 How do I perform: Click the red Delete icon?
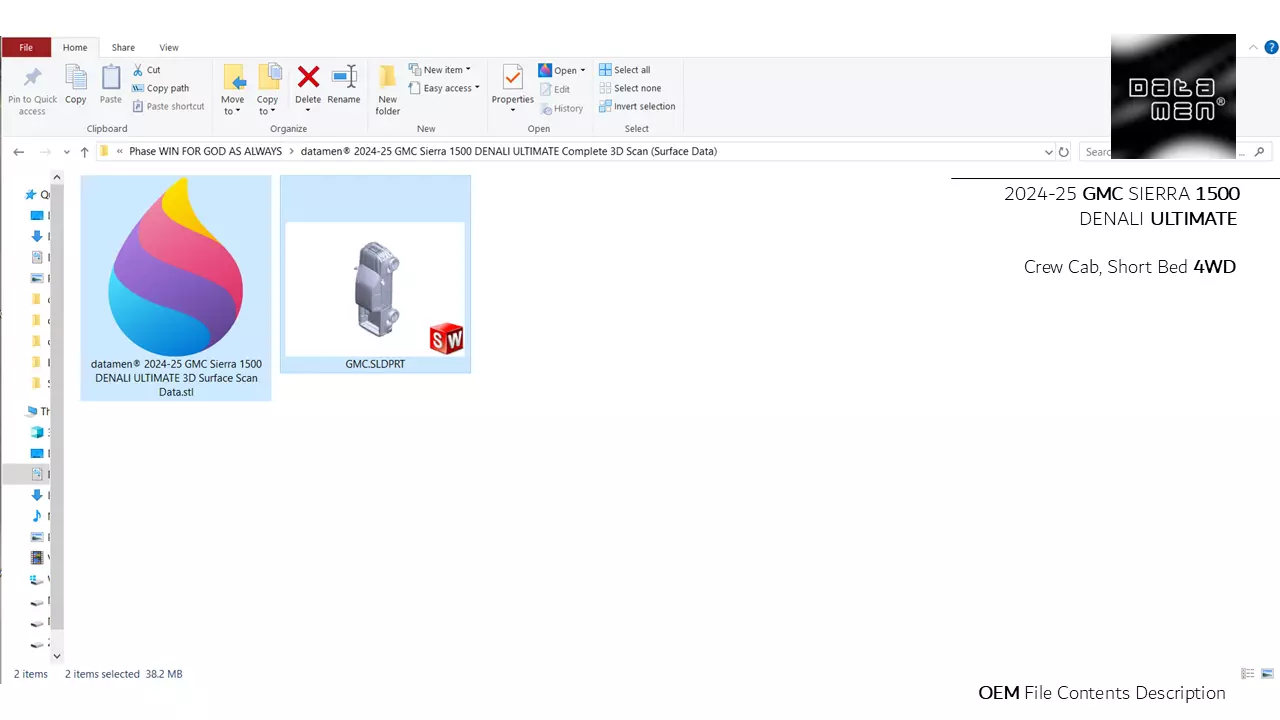pyautogui.click(x=308, y=76)
